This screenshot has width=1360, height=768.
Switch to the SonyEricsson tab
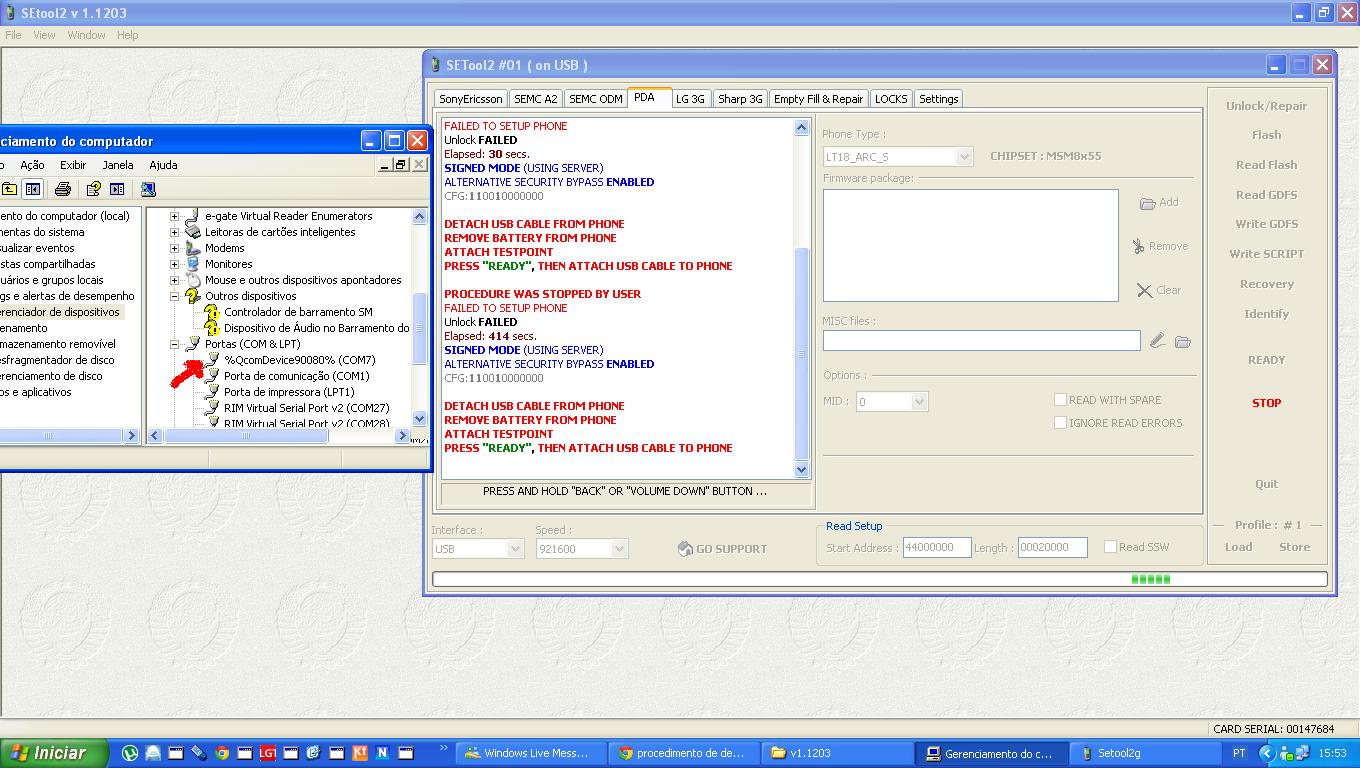point(471,99)
